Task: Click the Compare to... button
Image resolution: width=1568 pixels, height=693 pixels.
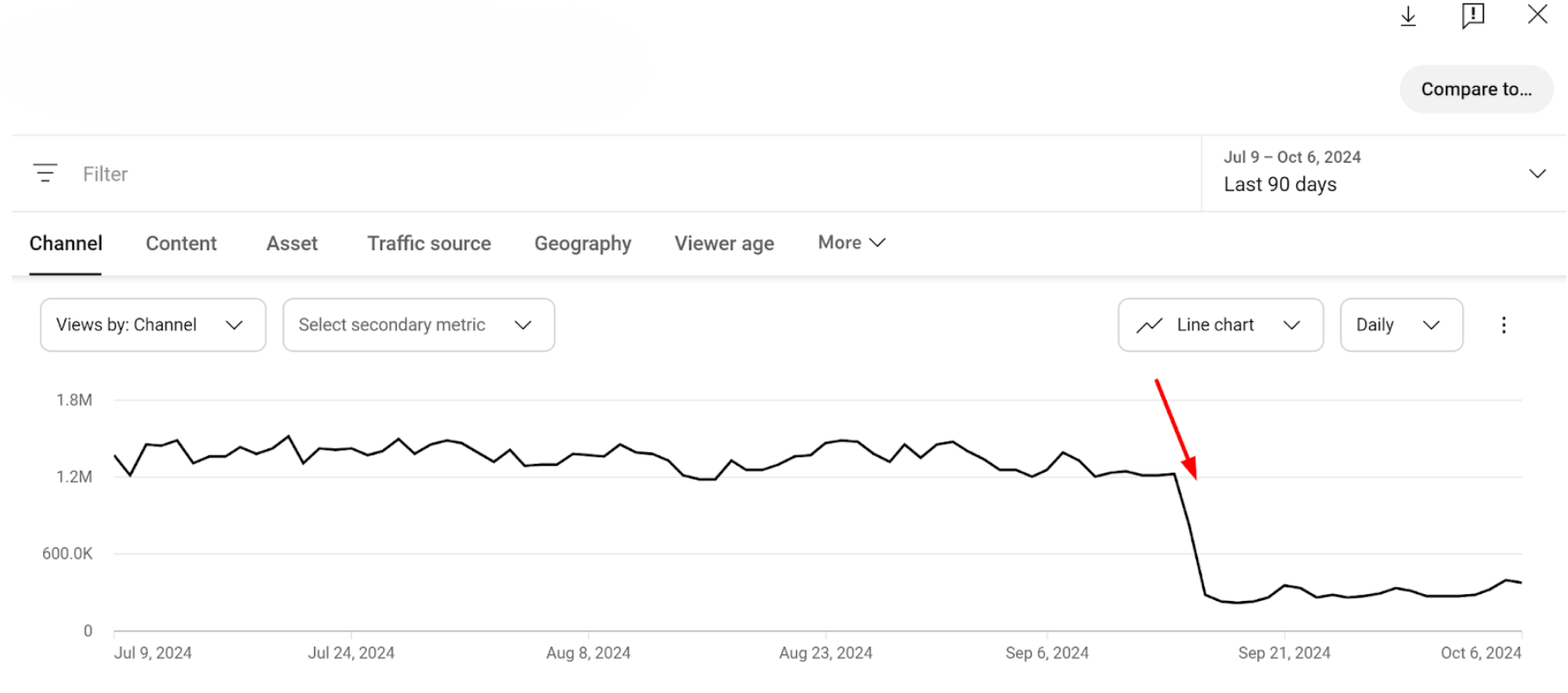Action: point(1476,90)
